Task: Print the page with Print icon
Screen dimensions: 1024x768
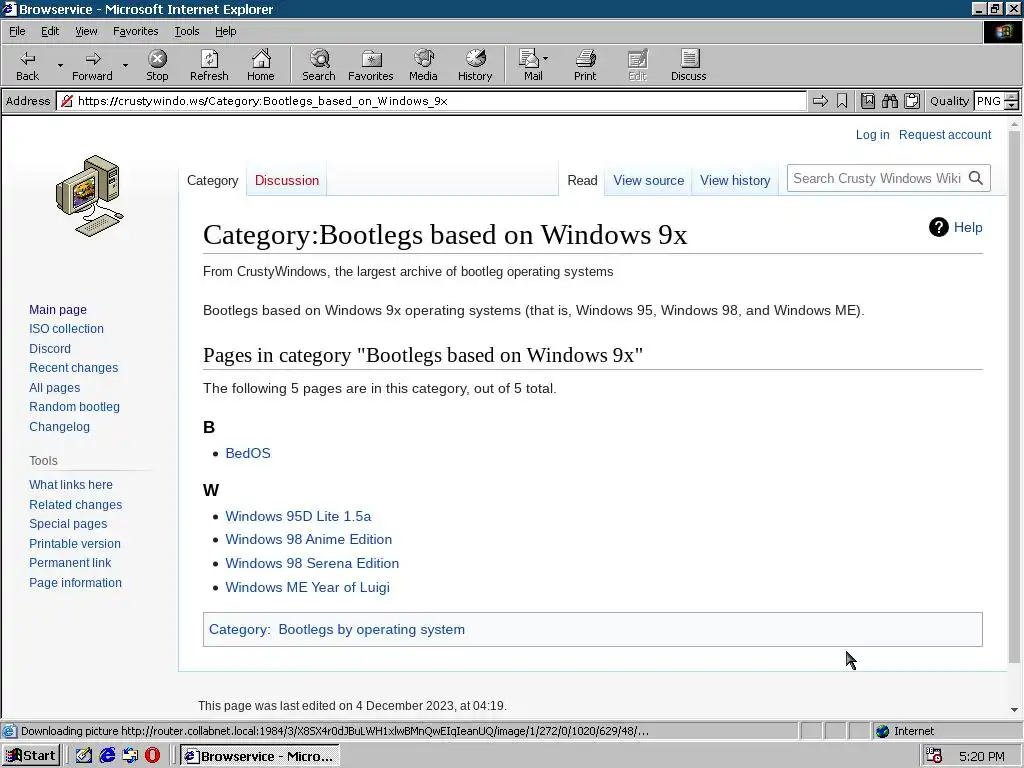Action: pyautogui.click(x=585, y=65)
